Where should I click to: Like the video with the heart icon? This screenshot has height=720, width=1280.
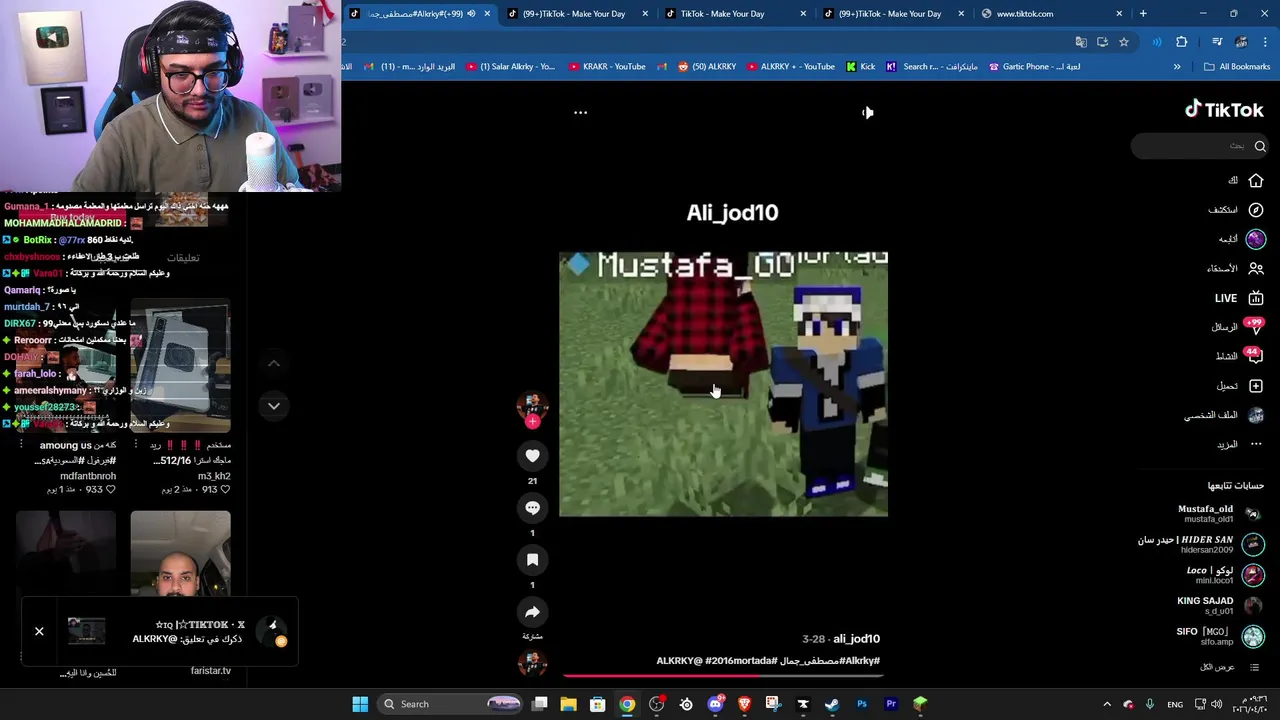point(532,456)
